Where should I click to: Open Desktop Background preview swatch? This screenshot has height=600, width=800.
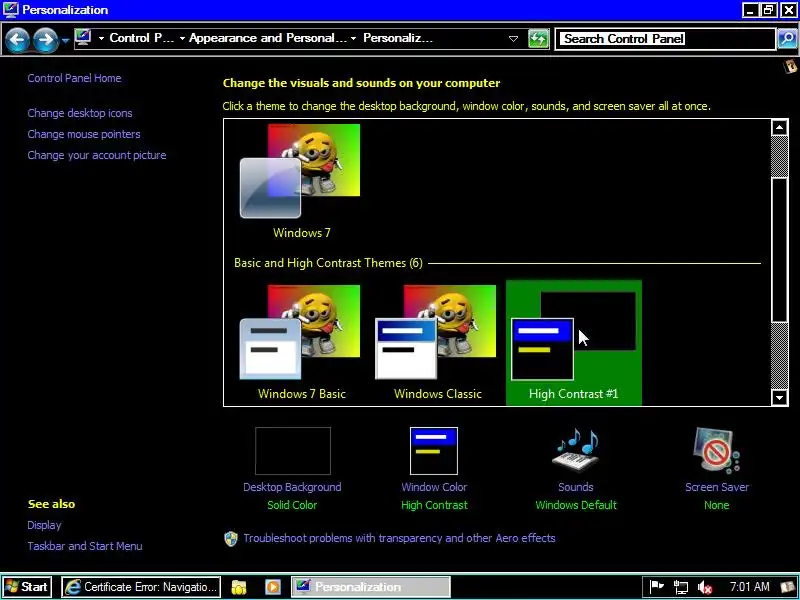[293, 451]
